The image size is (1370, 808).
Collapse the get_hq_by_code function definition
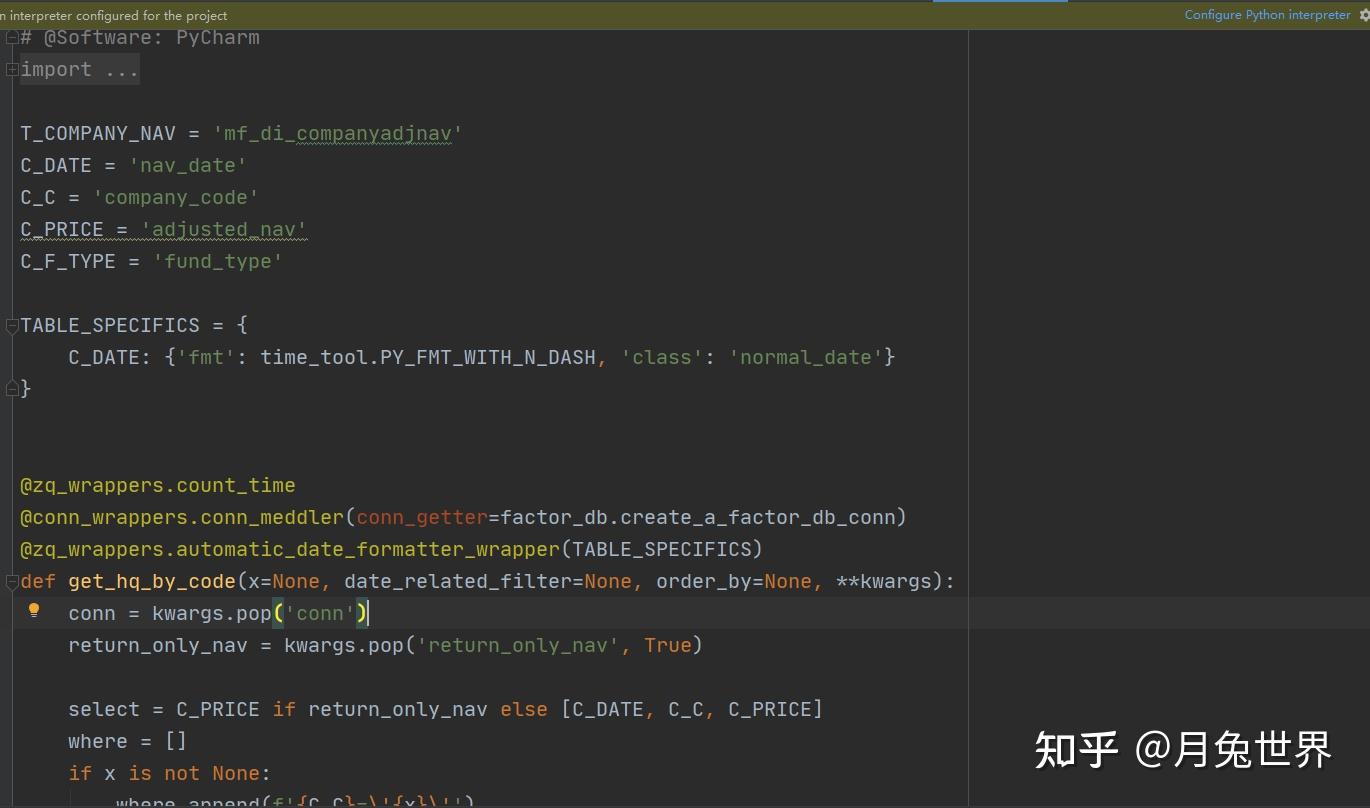click(11, 582)
